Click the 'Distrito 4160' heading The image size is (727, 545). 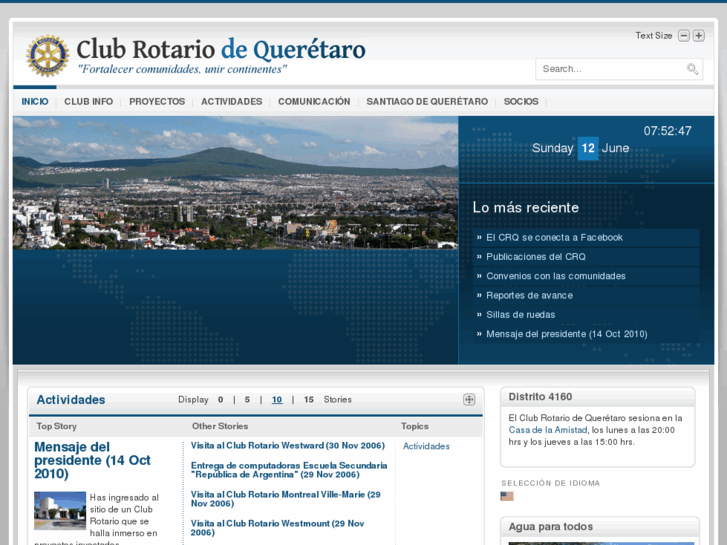pos(540,397)
